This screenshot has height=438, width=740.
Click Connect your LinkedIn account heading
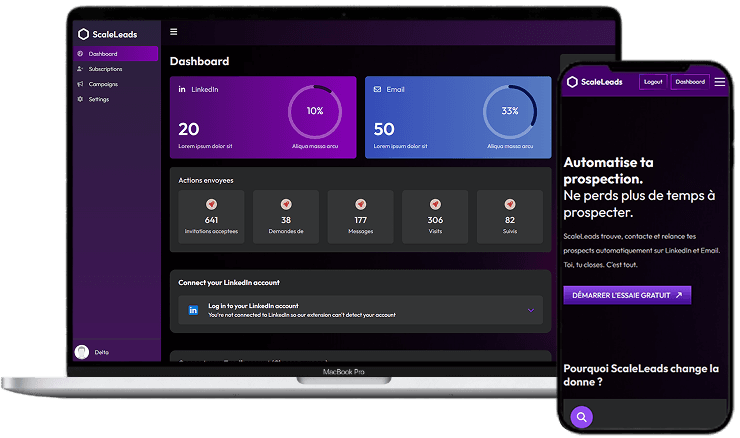coord(229,283)
